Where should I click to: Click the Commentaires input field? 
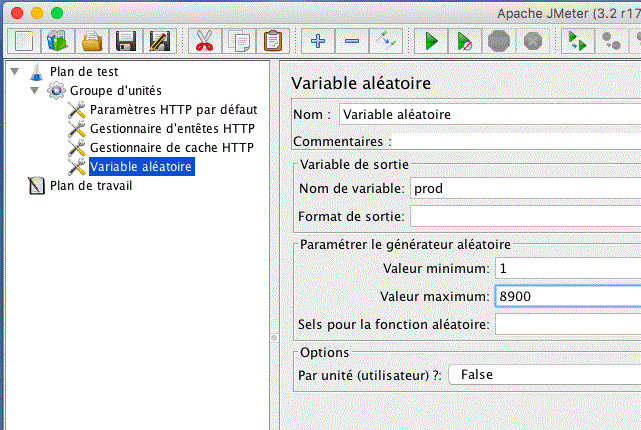[x=516, y=141]
